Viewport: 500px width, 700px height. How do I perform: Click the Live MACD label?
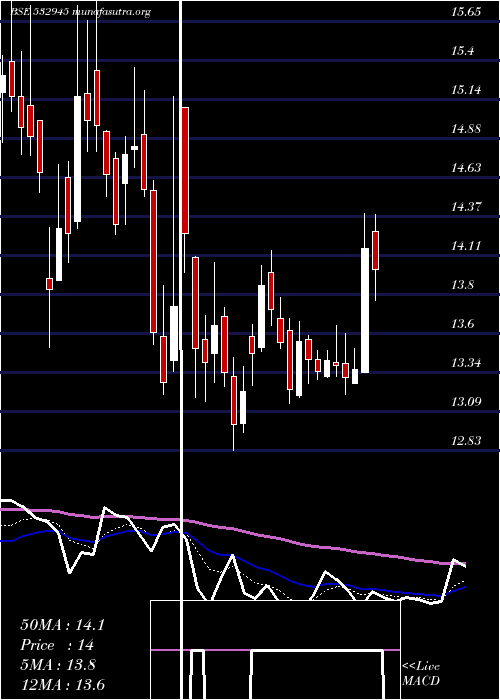[421, 674]
